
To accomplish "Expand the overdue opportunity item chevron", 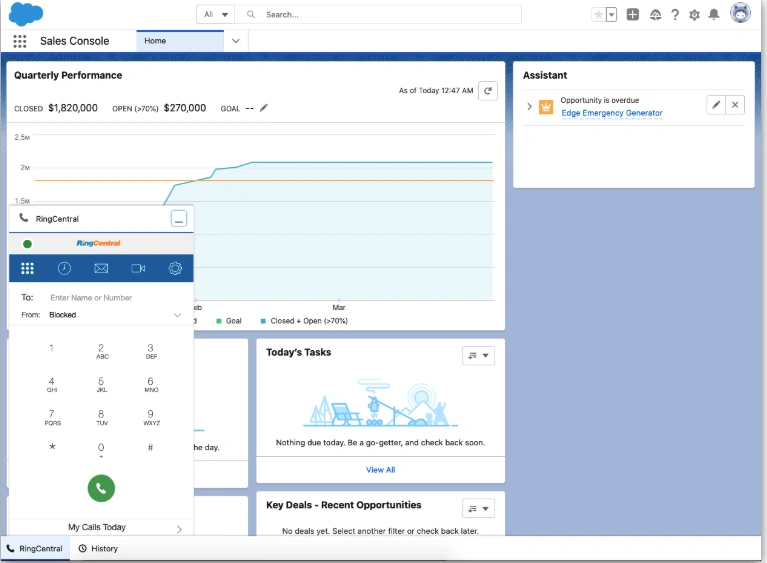I will point(529,106).
